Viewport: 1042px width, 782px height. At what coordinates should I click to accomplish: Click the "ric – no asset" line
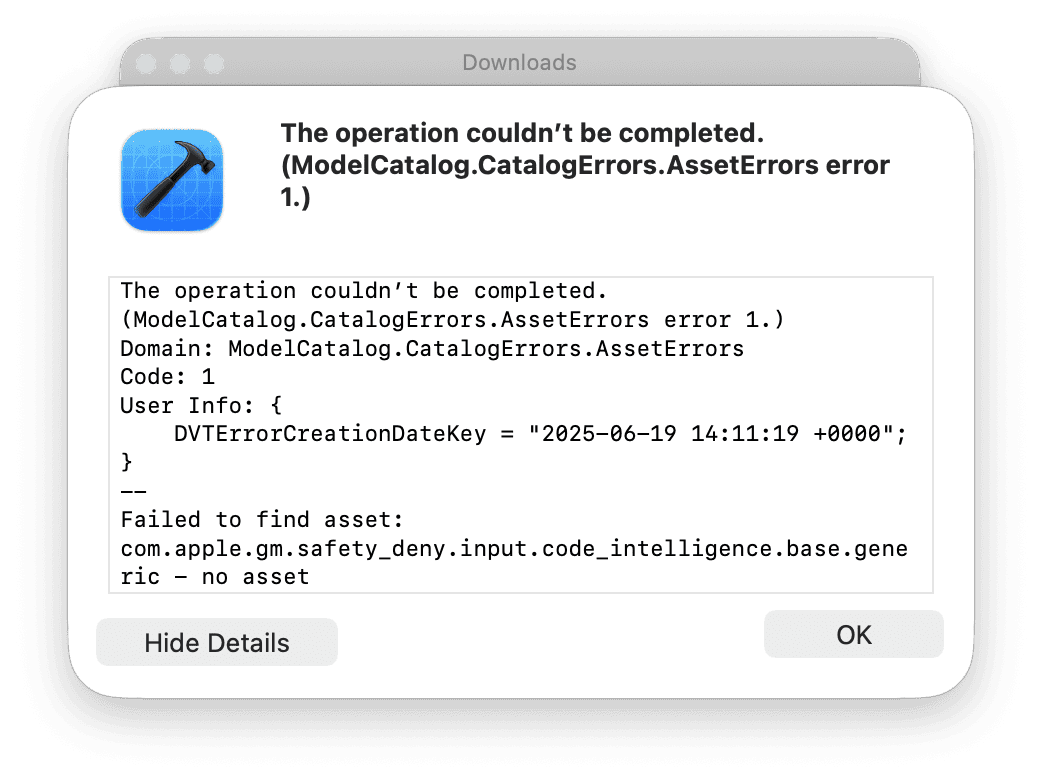214,577
